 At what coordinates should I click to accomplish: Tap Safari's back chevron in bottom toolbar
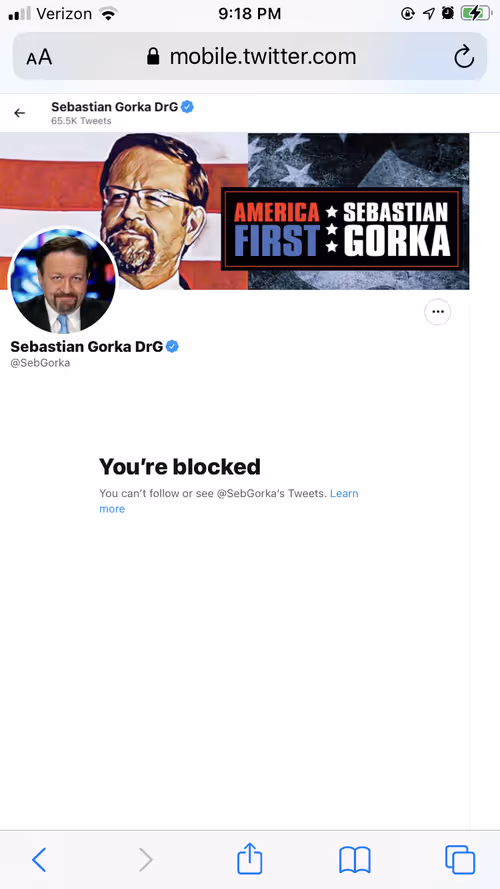(39, 860)
